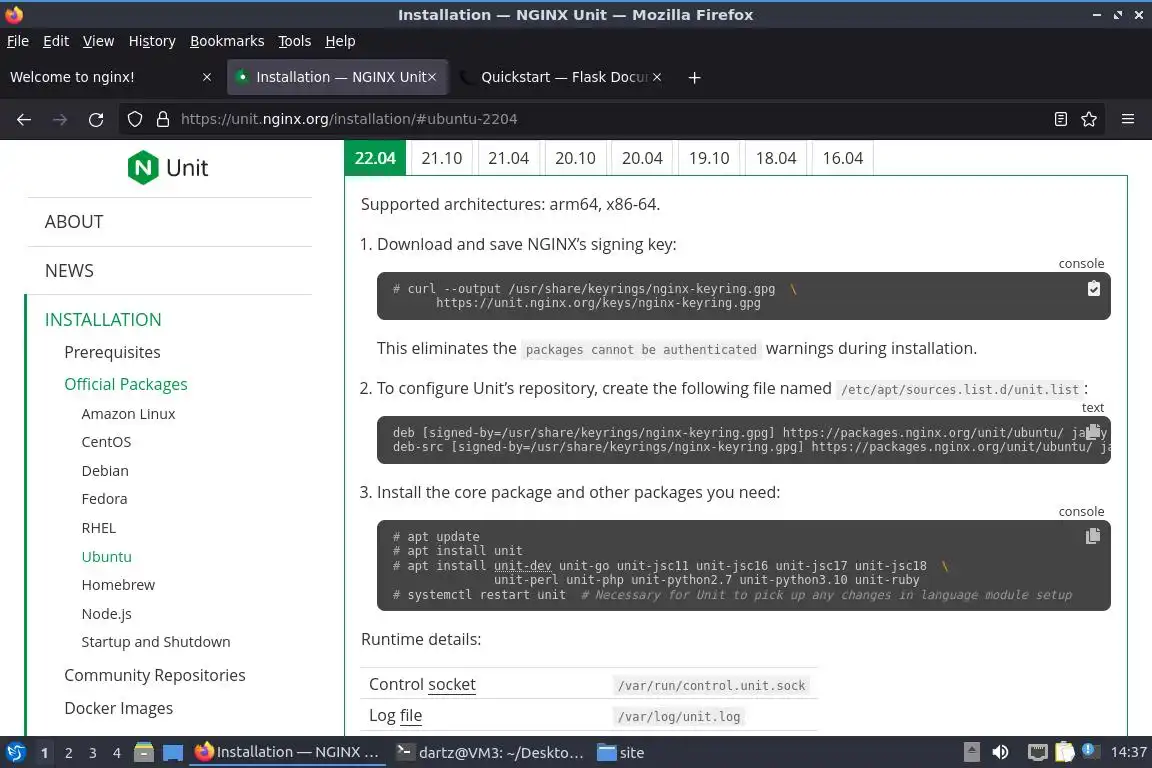The height and width of the screenshot is (768, 1152).
Task: Select the active 22.04 version tab
Action: point(375,158)
